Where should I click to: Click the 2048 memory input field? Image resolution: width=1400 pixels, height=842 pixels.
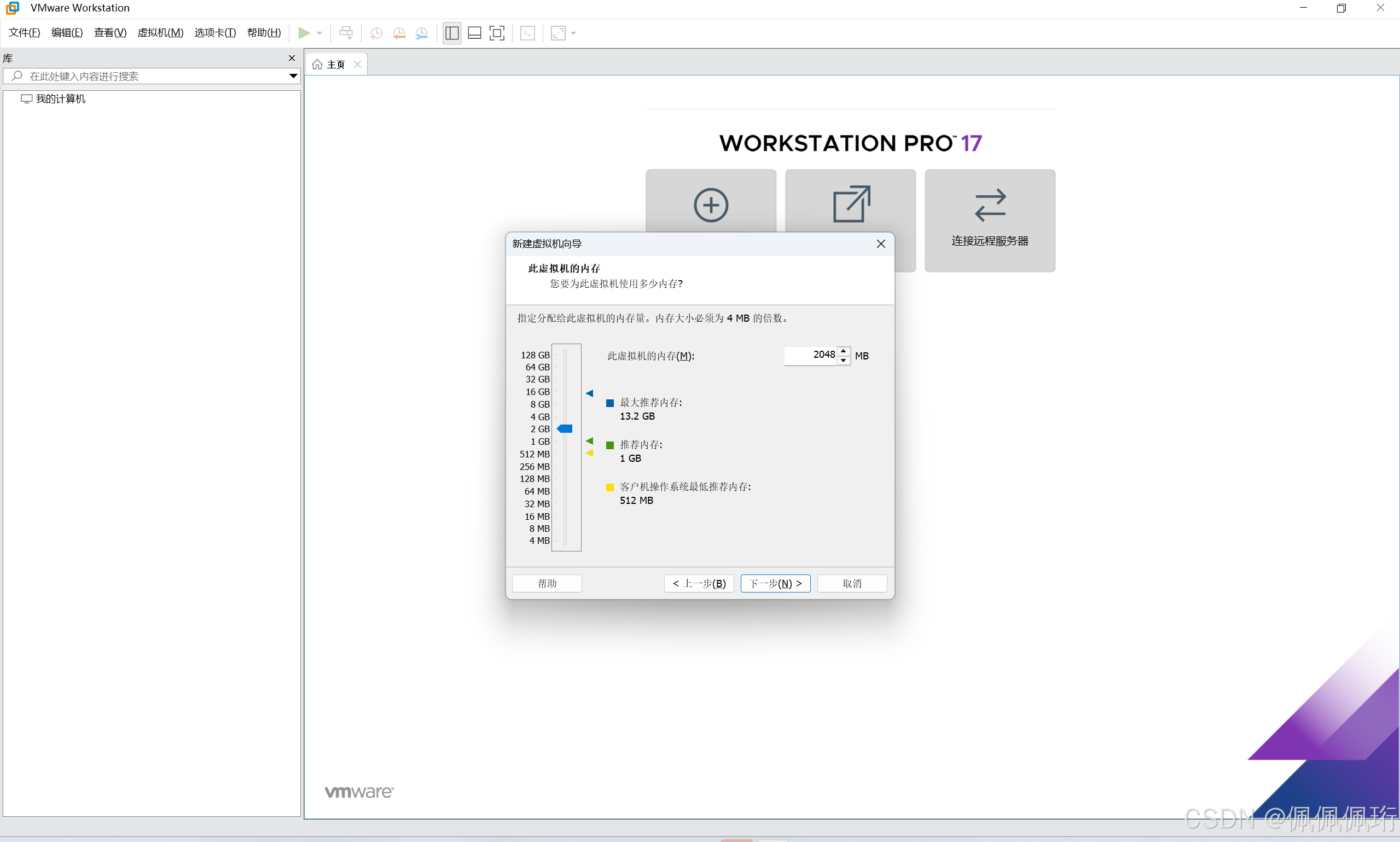click(x=810, y=355)
